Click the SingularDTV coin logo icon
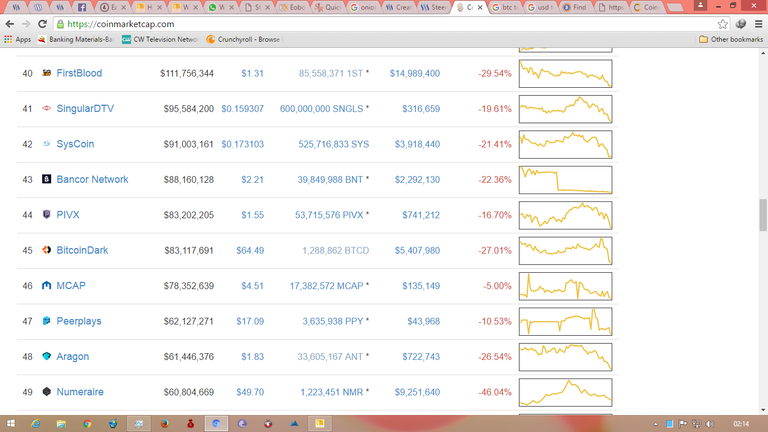Image resolution: width=768 pixels, height=432 pixels. [47, 108]
